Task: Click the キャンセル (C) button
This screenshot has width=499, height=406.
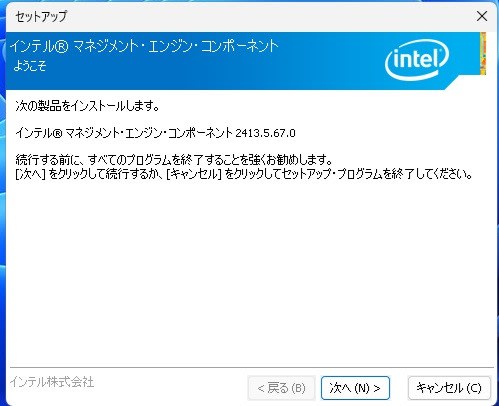Action: click(x=449, y=388)
